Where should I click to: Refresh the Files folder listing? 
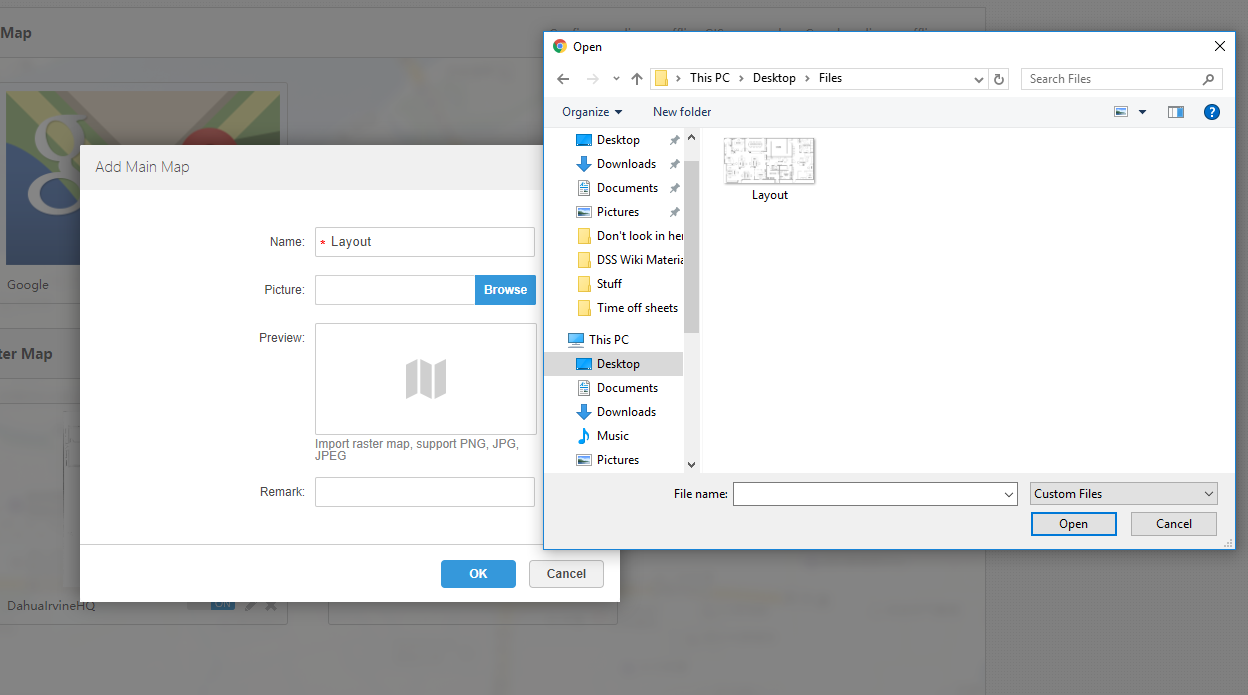tap(999, 79)
